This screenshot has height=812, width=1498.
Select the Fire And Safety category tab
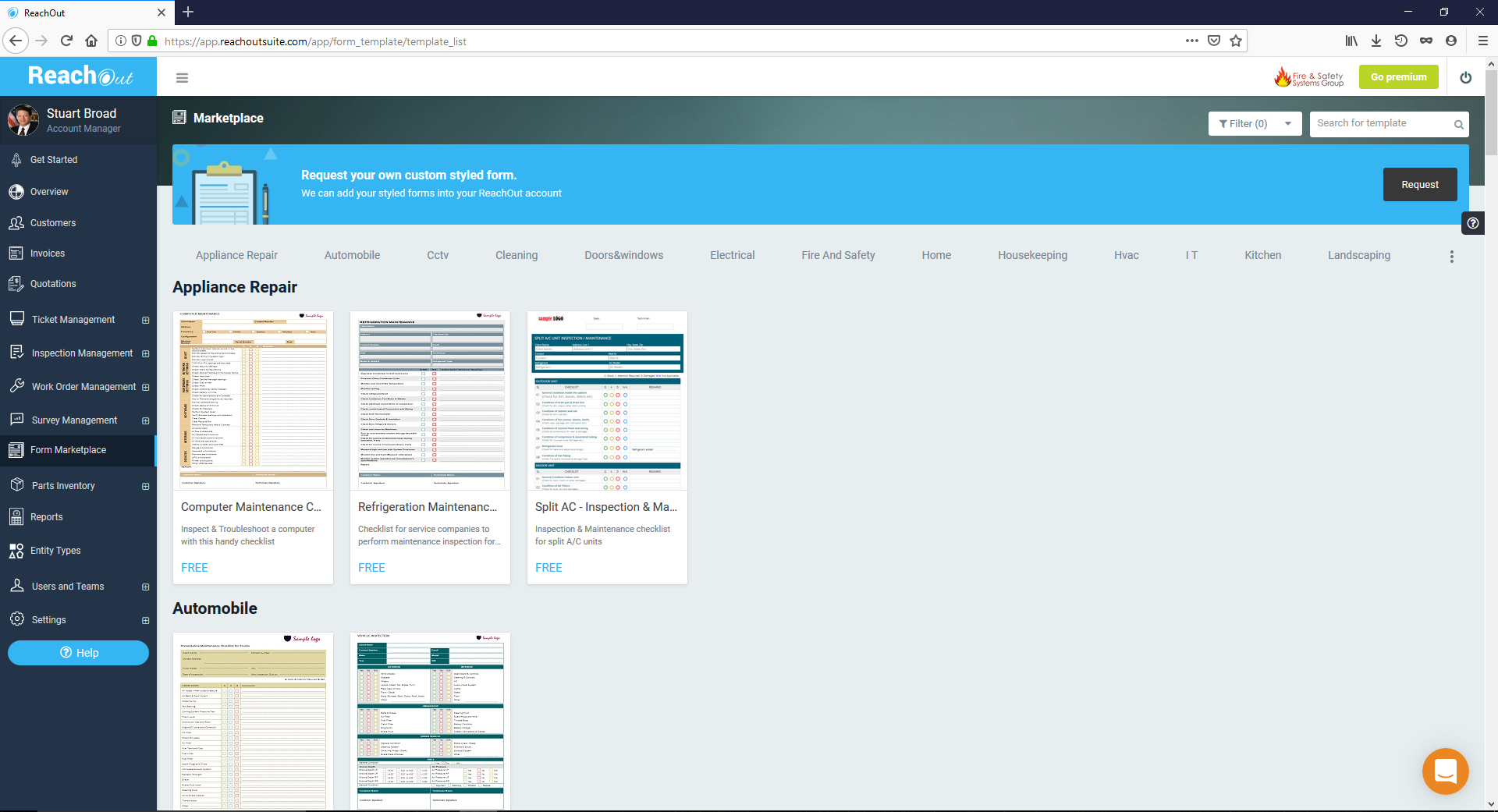tap(838, 255)
